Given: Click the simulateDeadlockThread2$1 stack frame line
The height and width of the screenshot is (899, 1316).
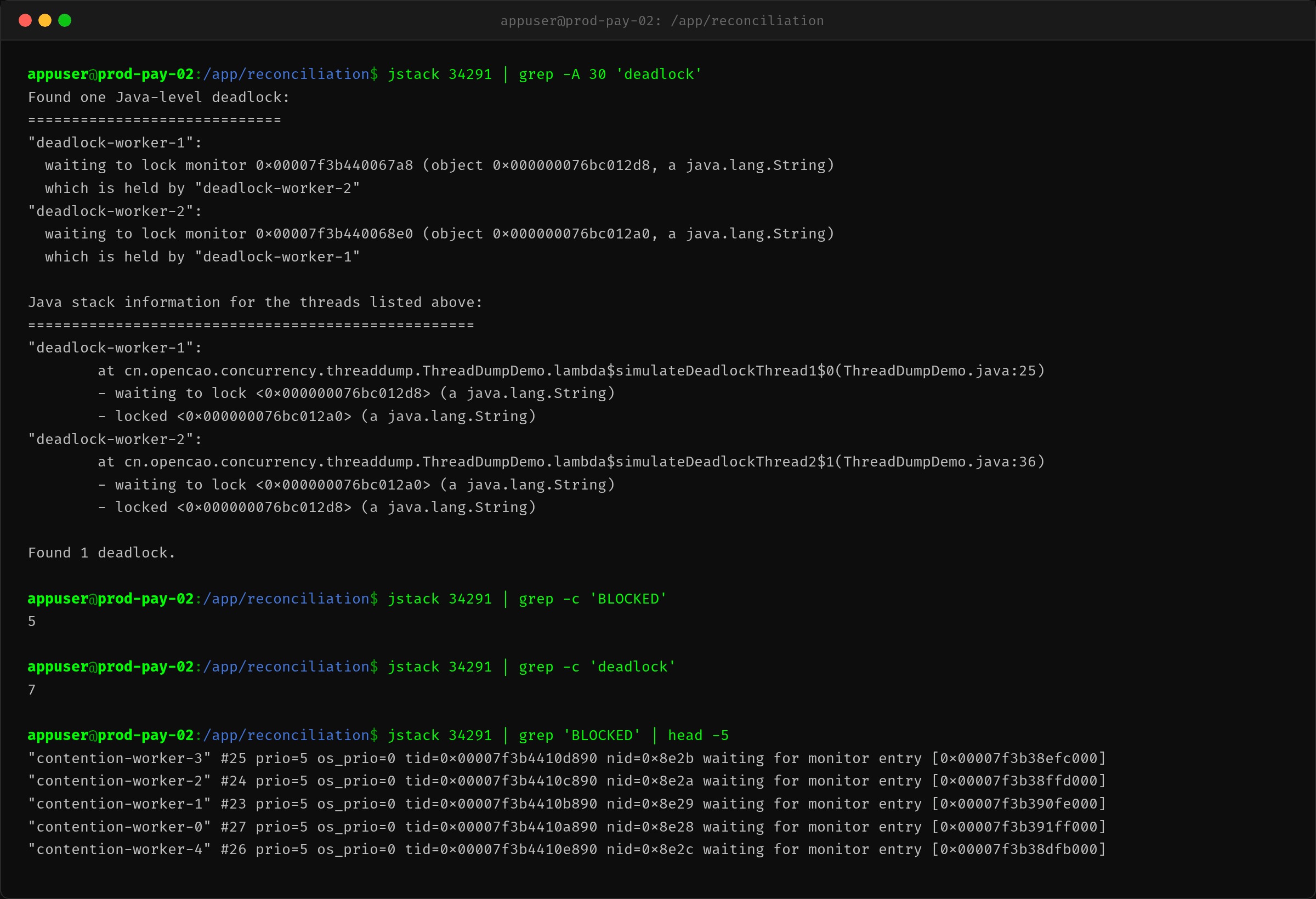Looking at the screenshot, I should point(571,462).
